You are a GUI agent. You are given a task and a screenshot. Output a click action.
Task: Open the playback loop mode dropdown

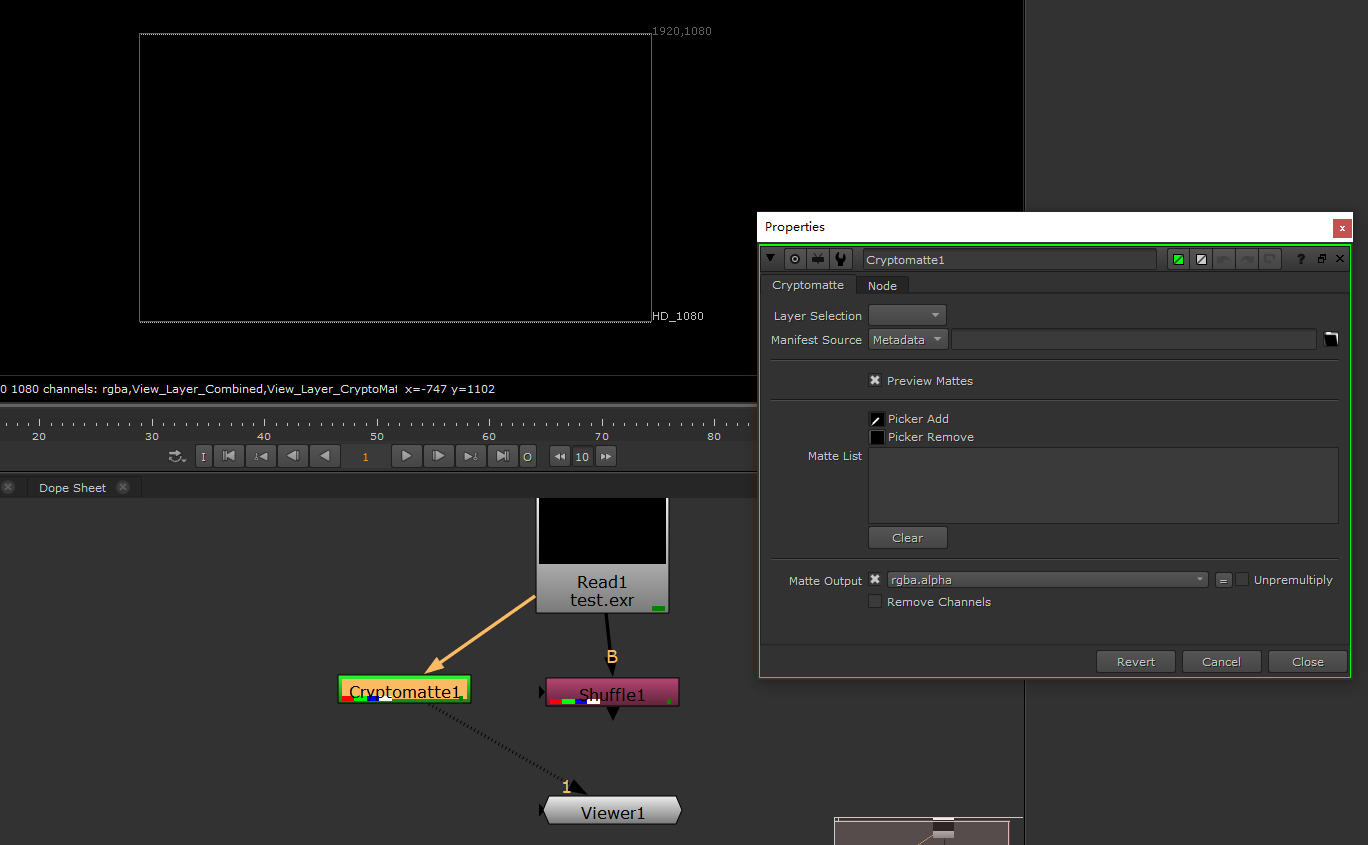click(x=178, y=456)
